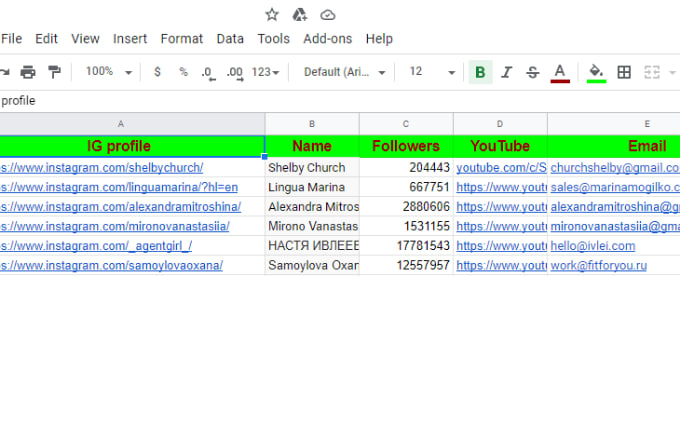Open the font size 12 dropdown

pos(432,72)
